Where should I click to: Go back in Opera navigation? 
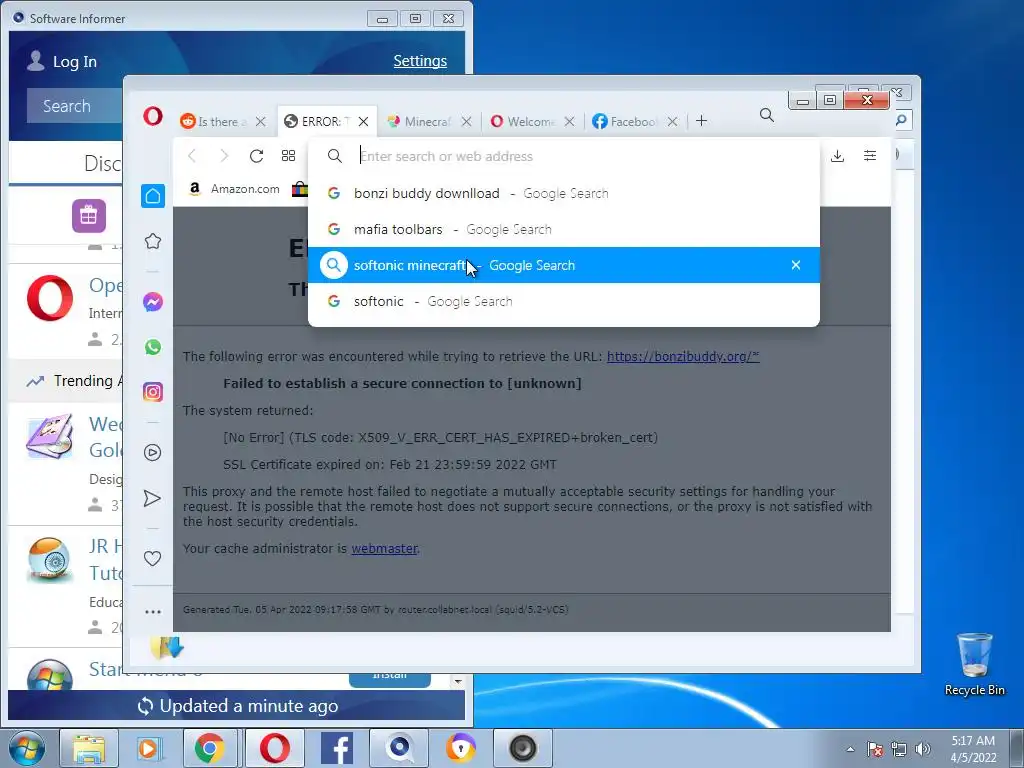[x=192, y=156]
